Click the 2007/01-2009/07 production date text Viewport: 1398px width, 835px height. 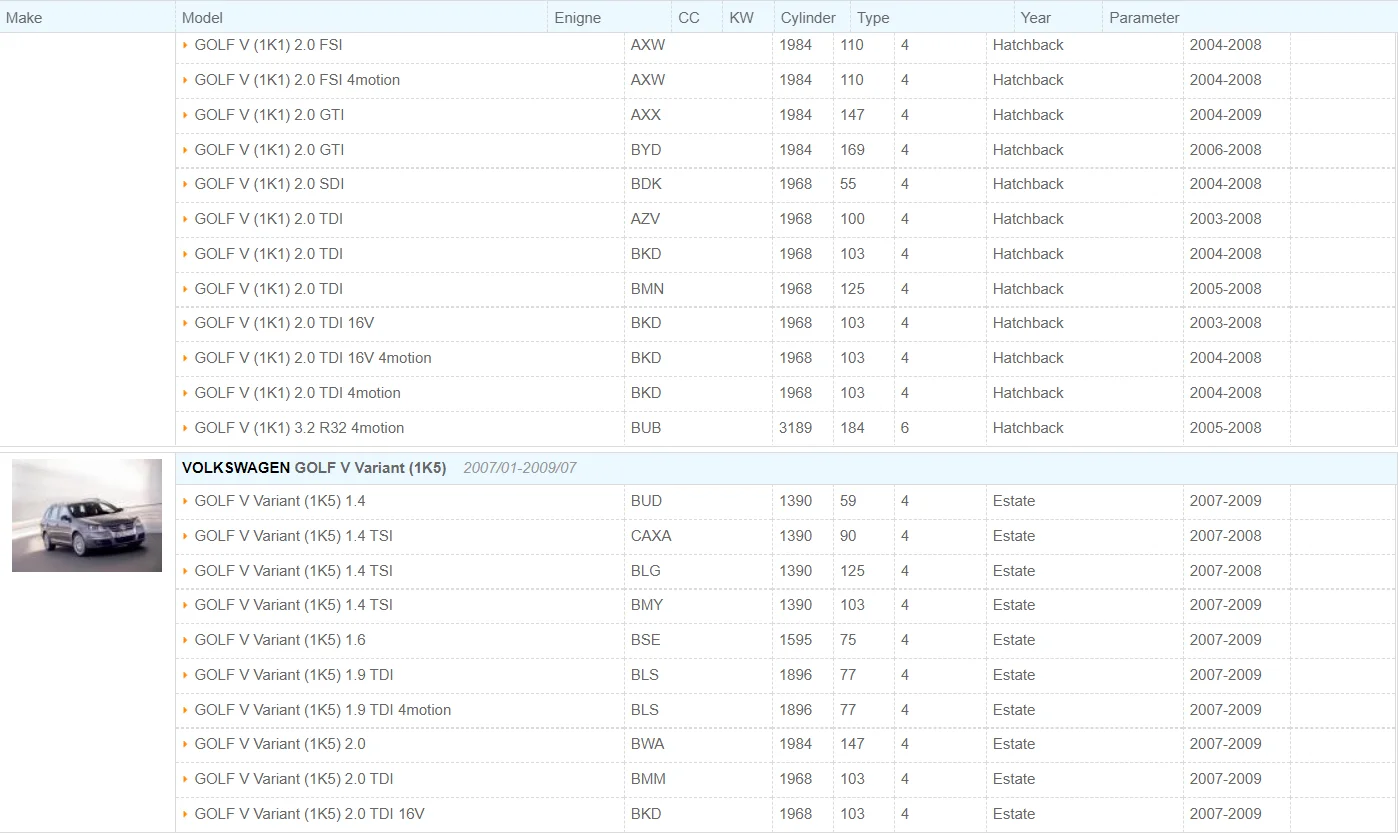pos(520,468)
